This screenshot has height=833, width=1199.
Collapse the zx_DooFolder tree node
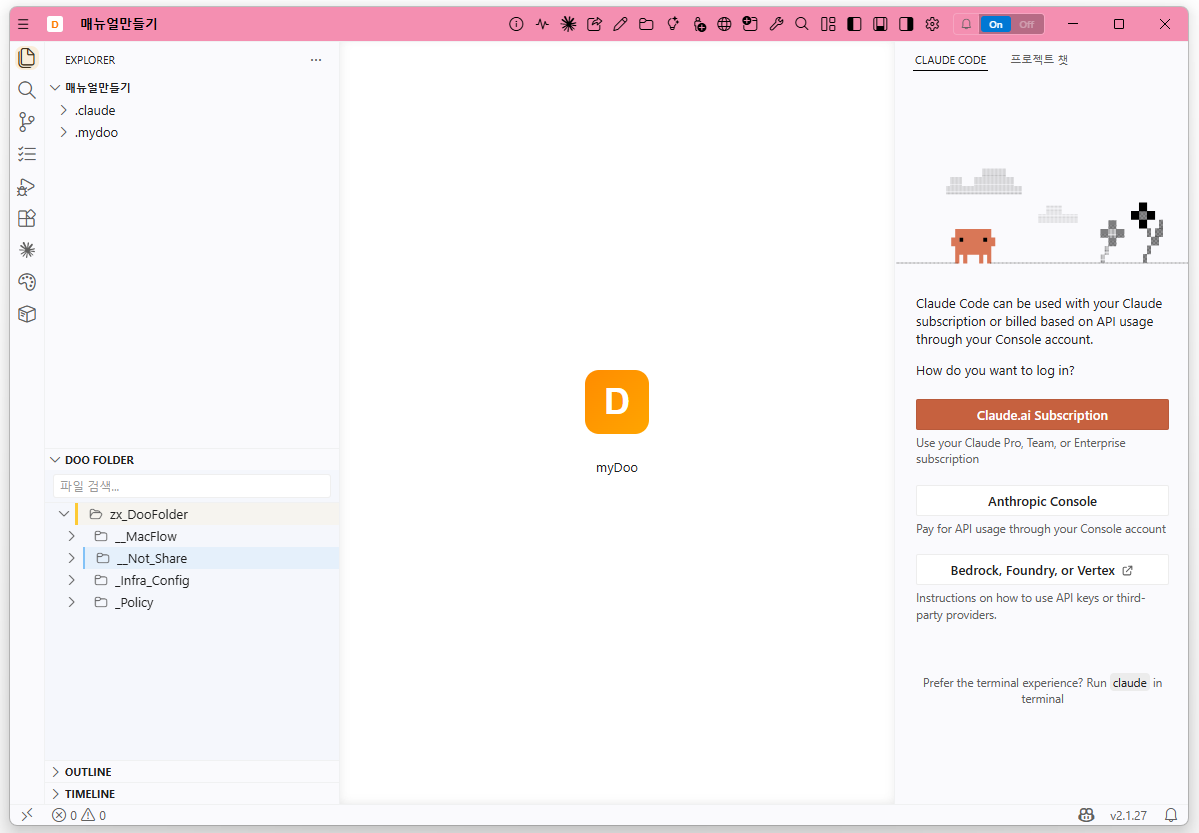(64, 514)
